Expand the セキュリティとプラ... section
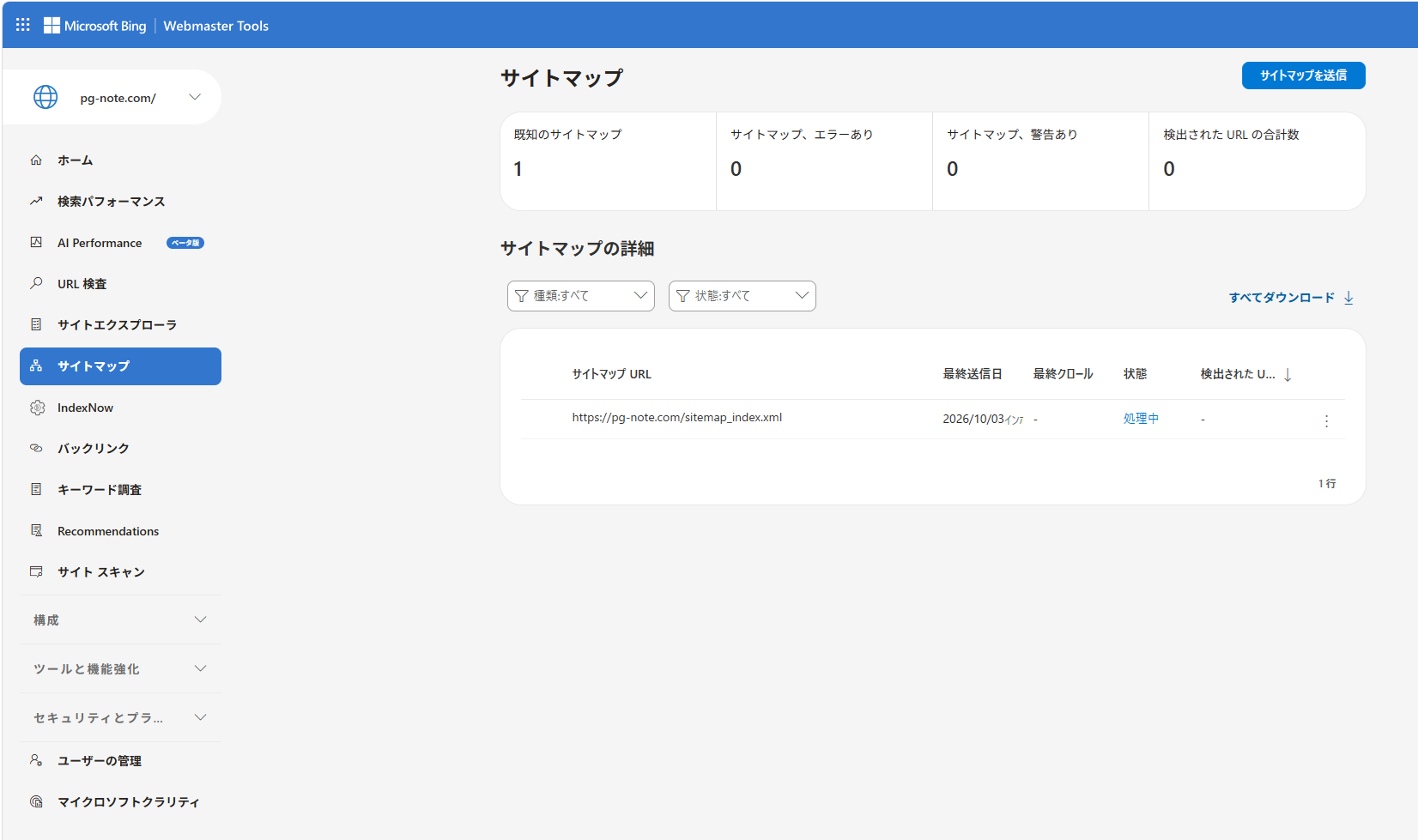Viewport: 1418px width, 840px height. coord(121,717)
